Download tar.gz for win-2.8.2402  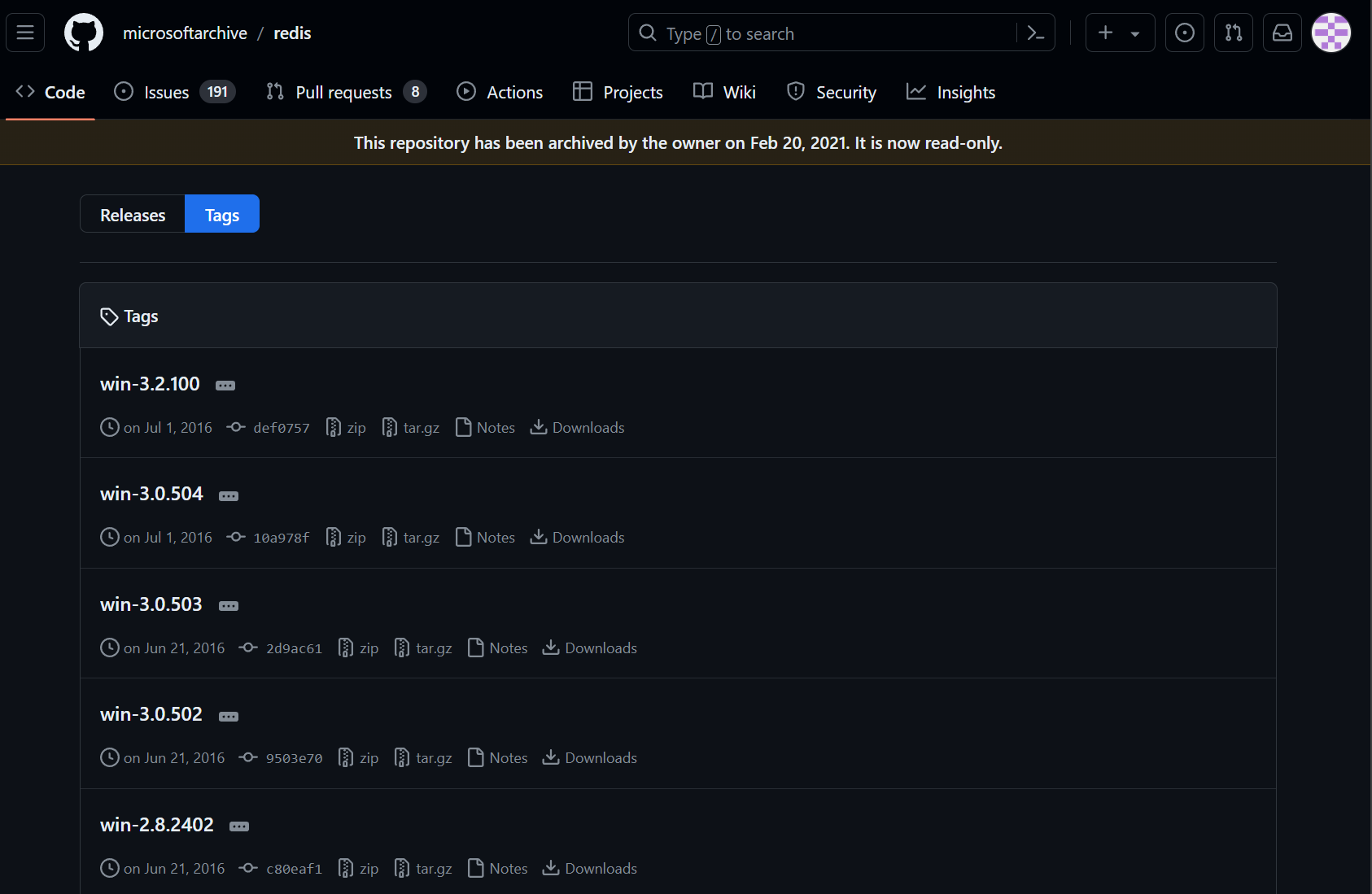click(x=423, y=868)
